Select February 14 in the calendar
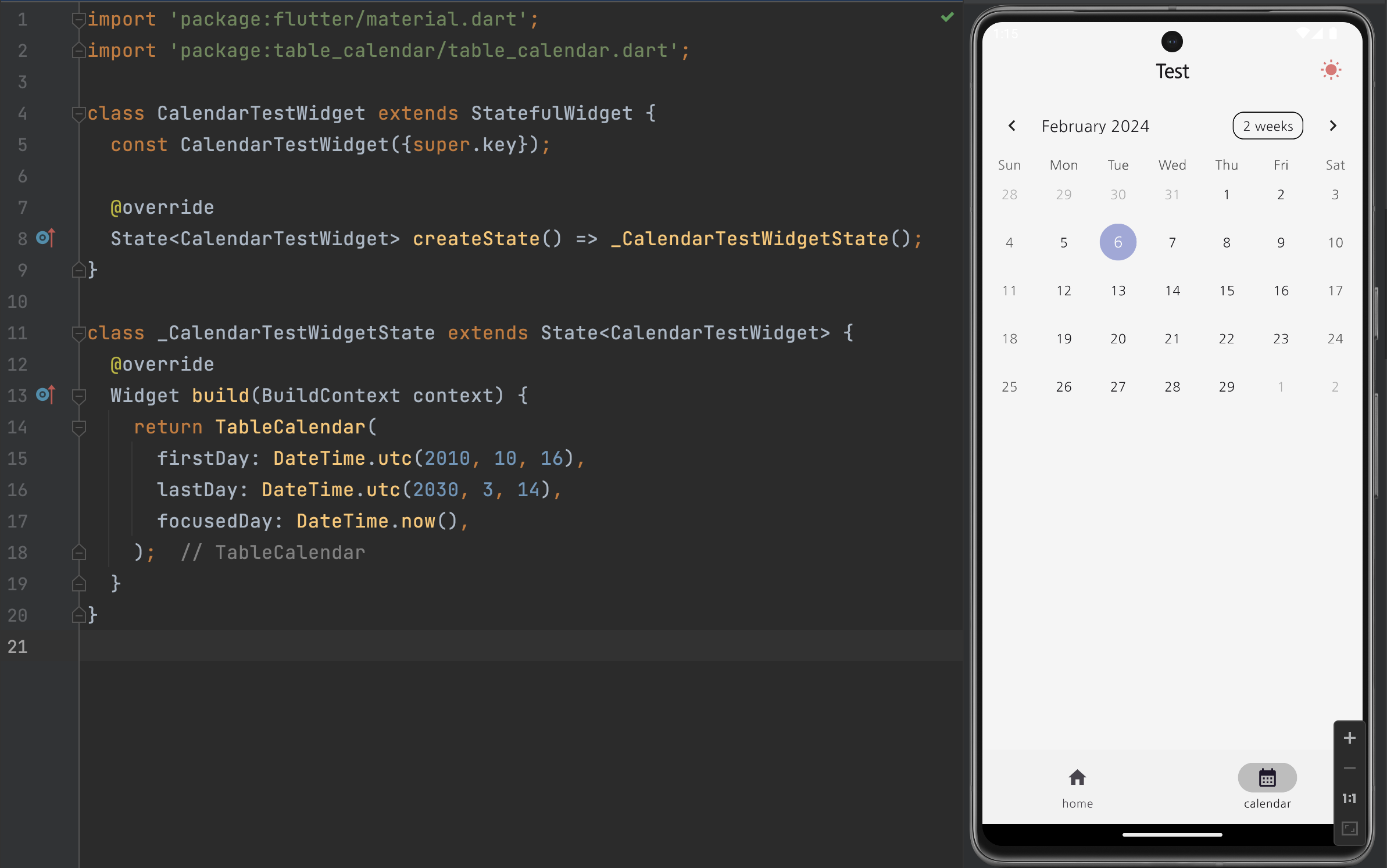 pos(1172,290)
